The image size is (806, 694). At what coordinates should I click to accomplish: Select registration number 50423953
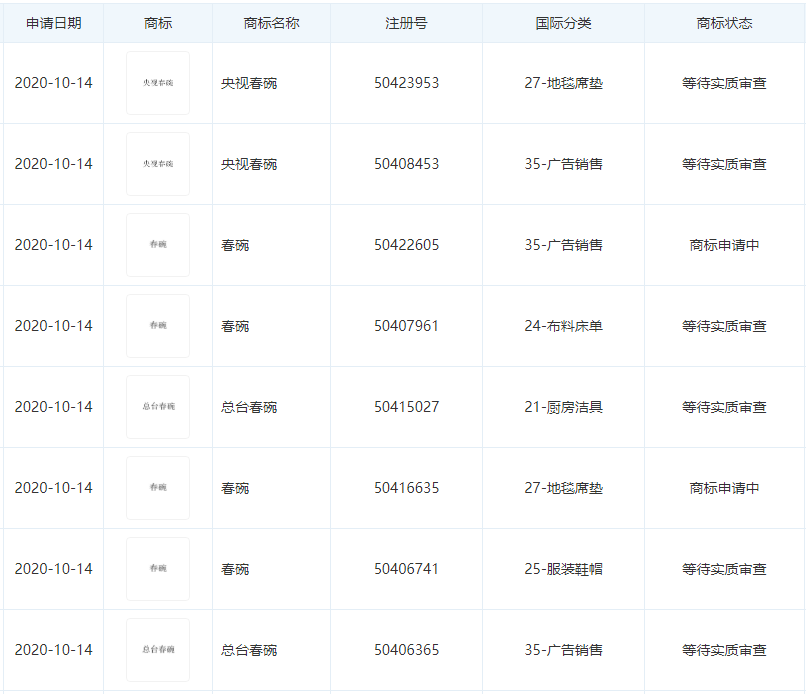(407, 83)
